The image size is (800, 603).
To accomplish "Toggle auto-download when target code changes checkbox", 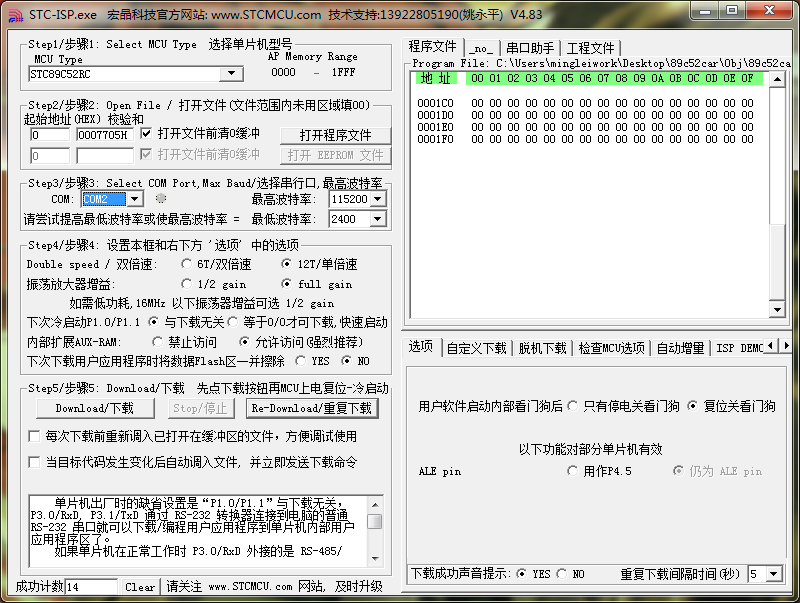I will coord(35,462).
